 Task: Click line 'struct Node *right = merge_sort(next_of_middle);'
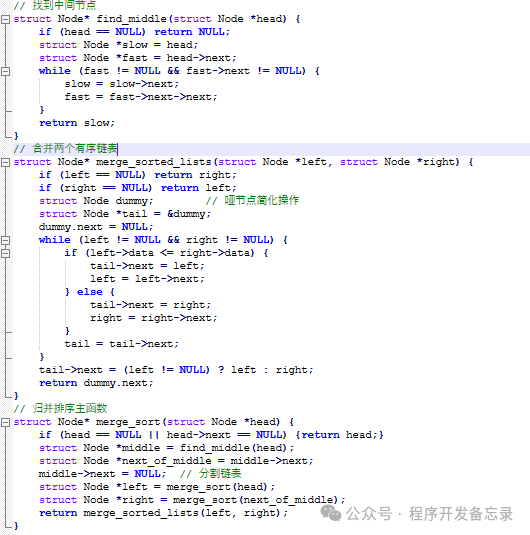[x=192, y=500]
